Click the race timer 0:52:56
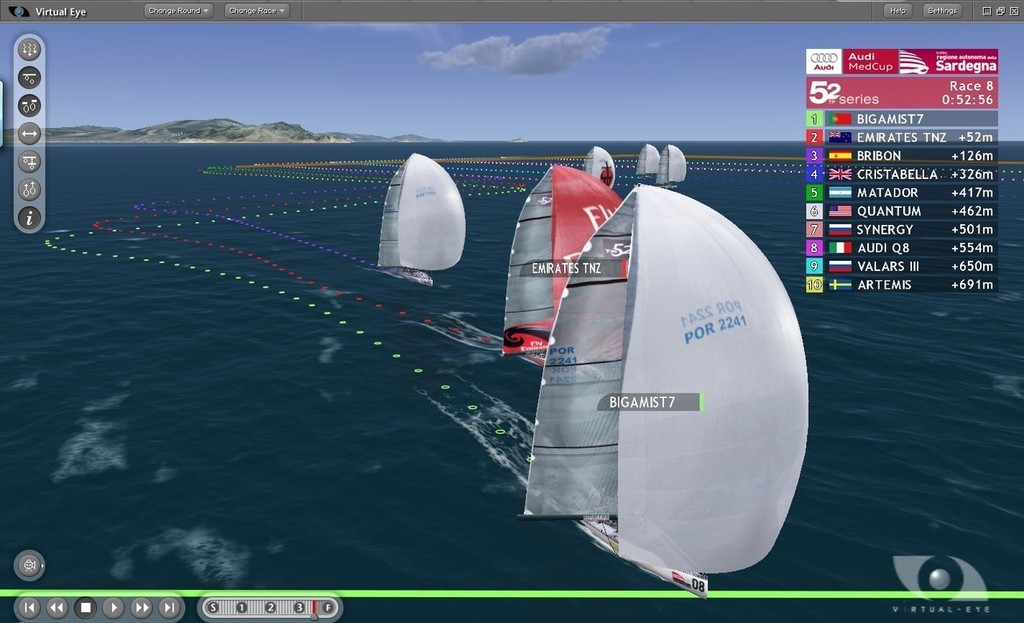The image size is (1024, 623). [x=967, y=100]
